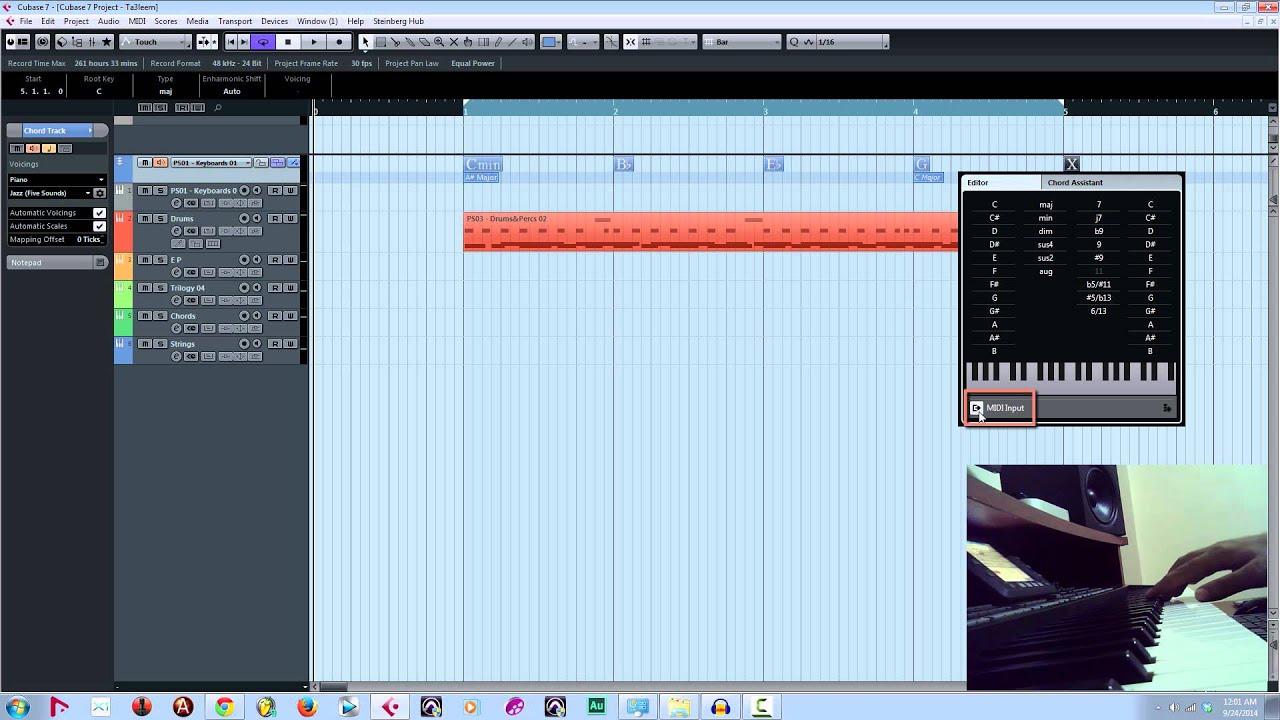
Task: Toggle the transport Cycle button
Action: (x=264, y=42)
